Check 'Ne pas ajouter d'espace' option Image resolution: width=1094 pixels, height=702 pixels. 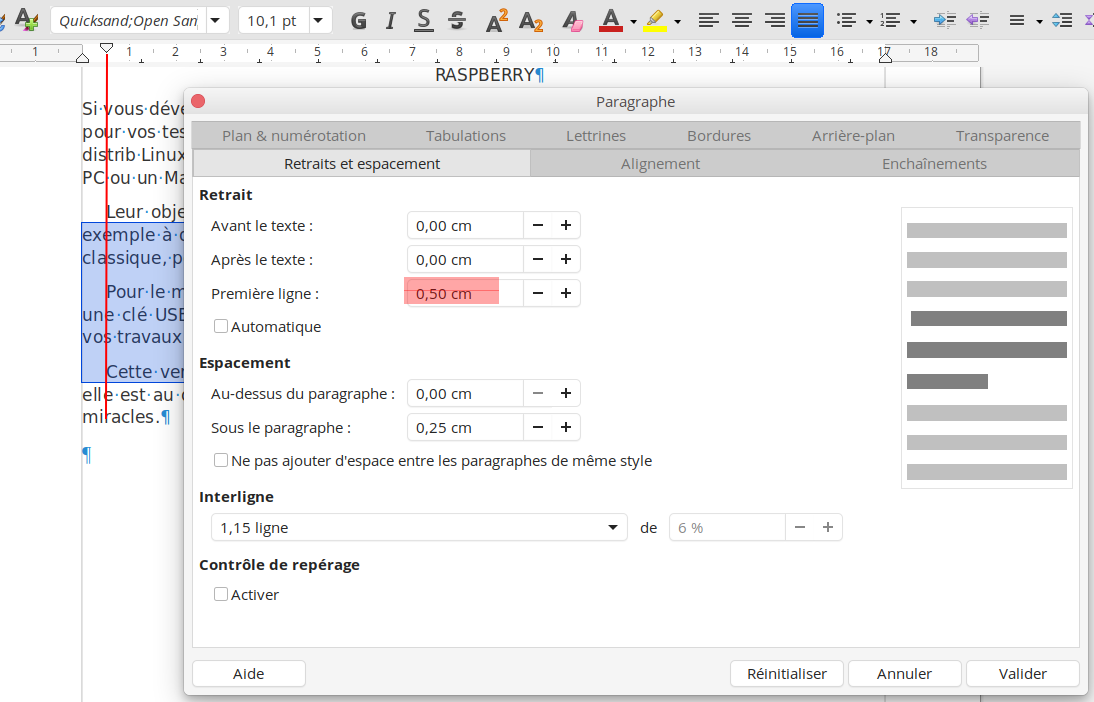(221, 461)
